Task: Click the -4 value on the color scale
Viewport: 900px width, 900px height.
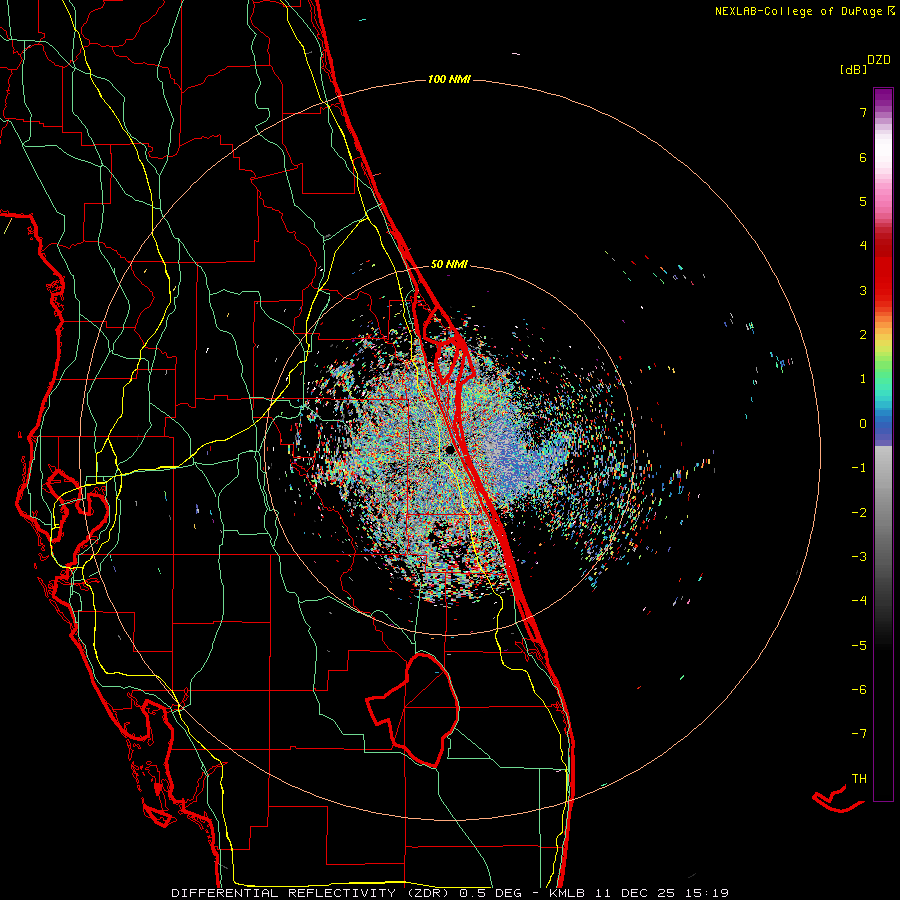Action: (x=859, y=600)
